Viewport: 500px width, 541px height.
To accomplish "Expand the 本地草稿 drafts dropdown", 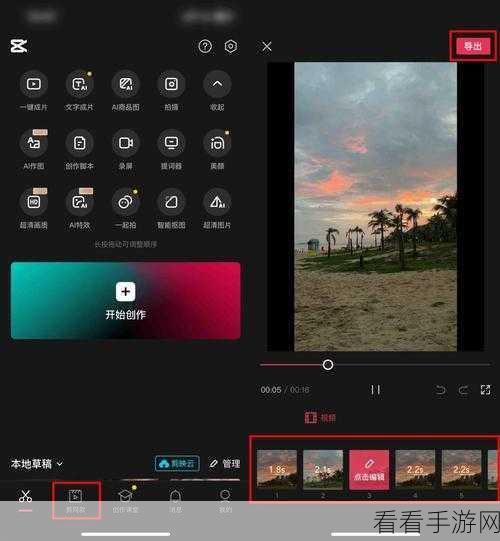I will (37, 464).
